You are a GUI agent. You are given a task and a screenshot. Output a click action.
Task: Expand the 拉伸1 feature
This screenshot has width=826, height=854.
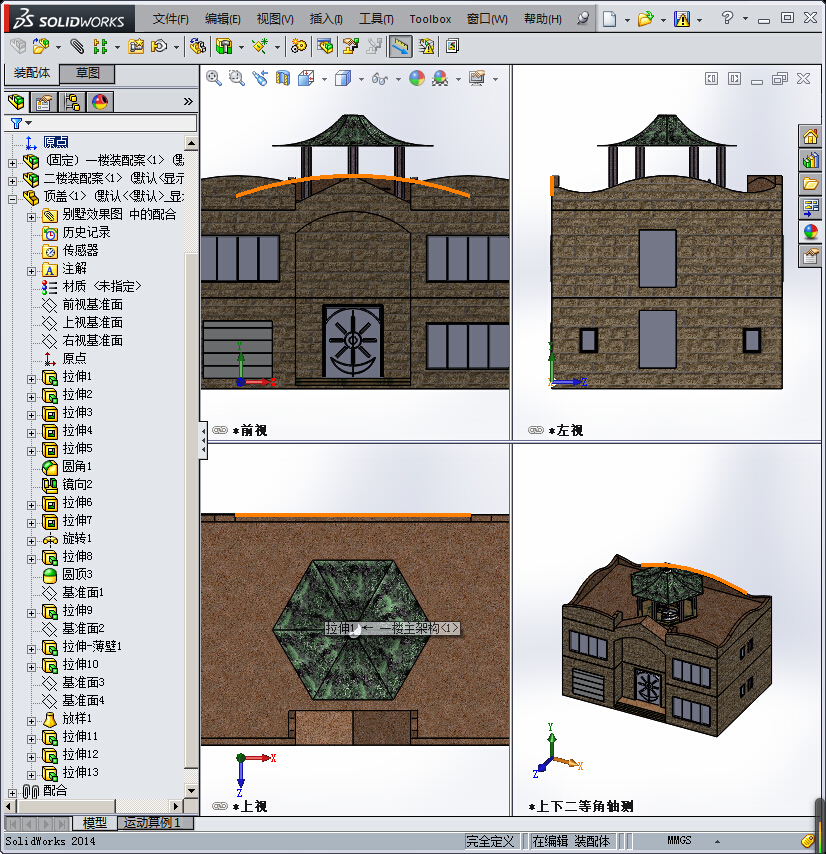point(31,379)
